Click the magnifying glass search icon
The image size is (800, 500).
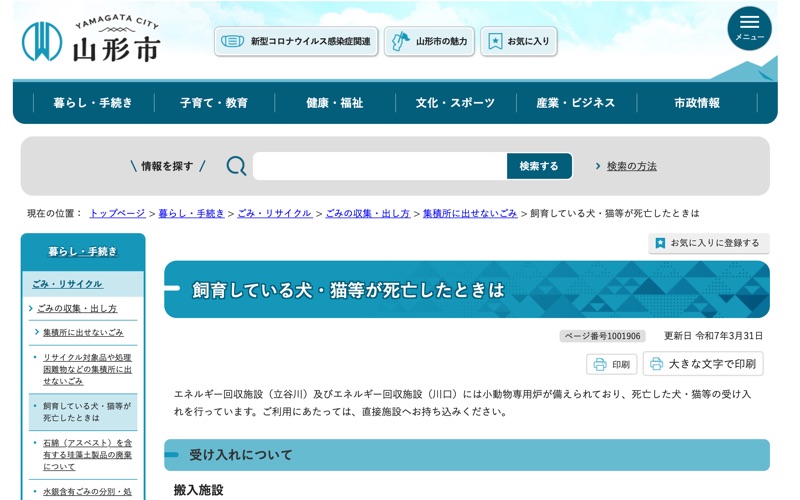[x=236, y=166]
